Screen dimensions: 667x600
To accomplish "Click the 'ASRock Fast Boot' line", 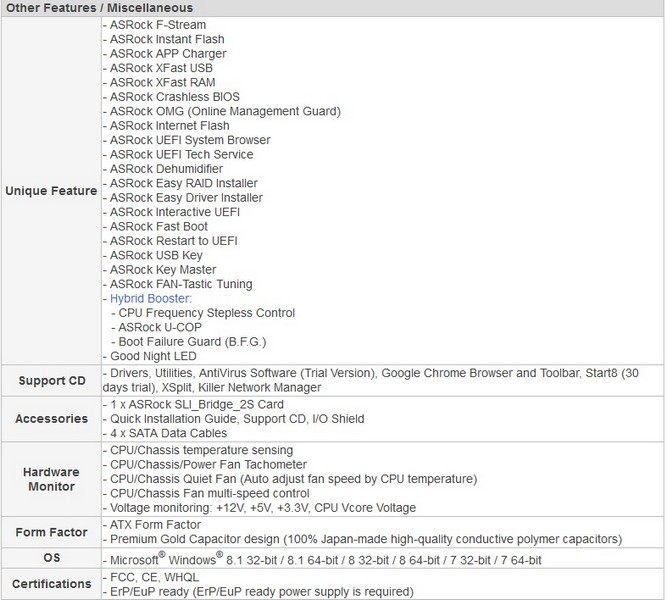I will tap(155, 227).
